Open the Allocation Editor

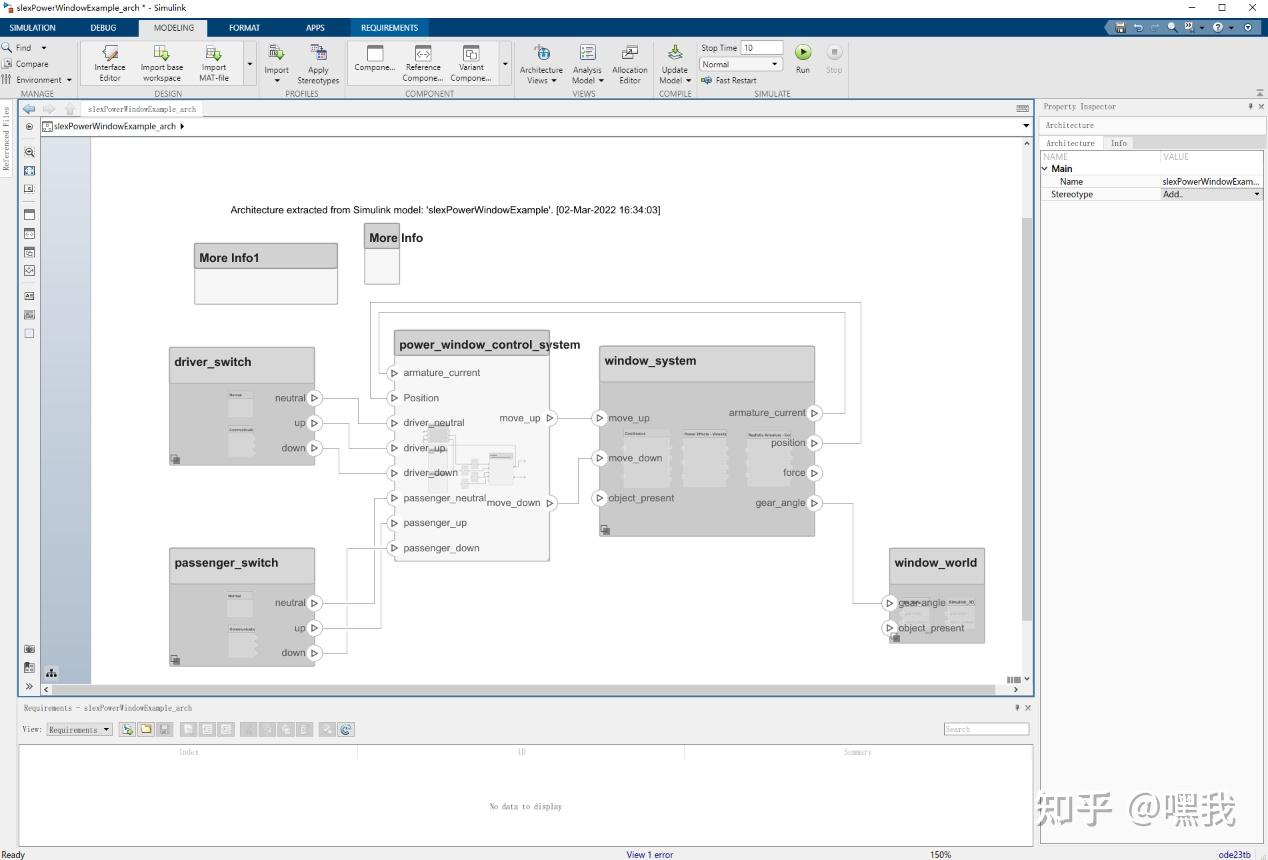[630, 62]
